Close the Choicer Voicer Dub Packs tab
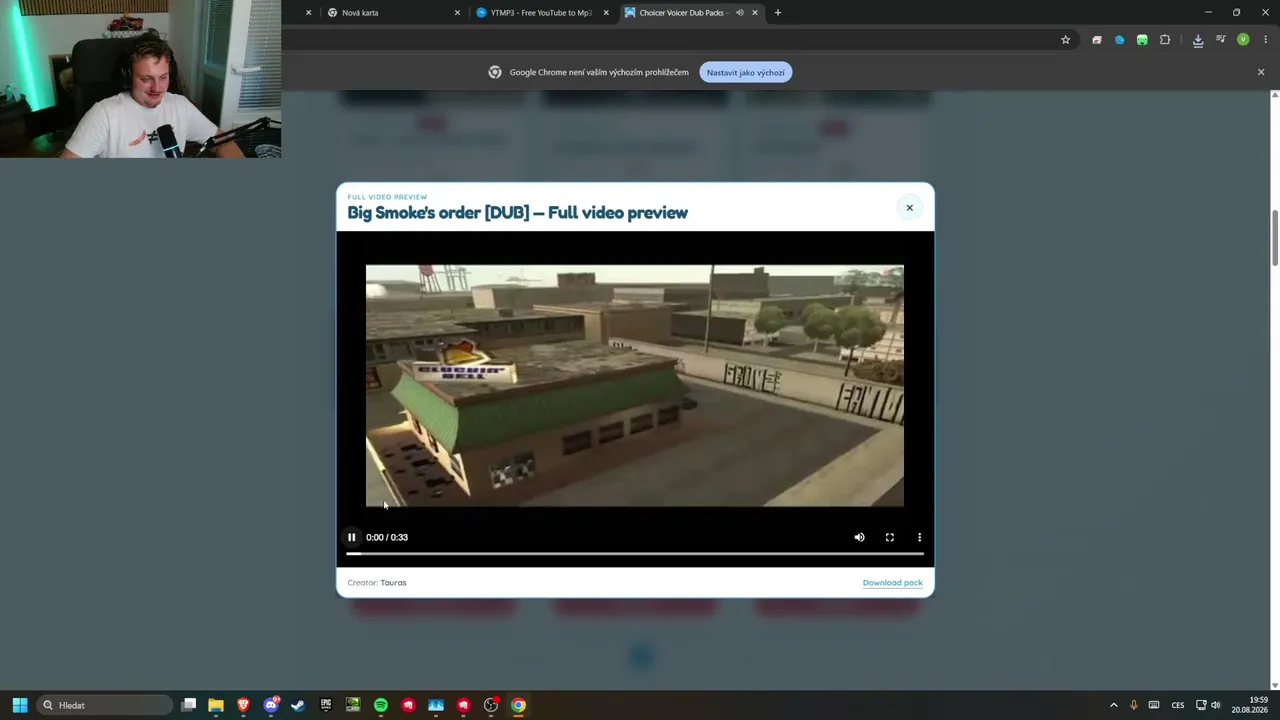The image size is (1280, 720). click(755, 13)
